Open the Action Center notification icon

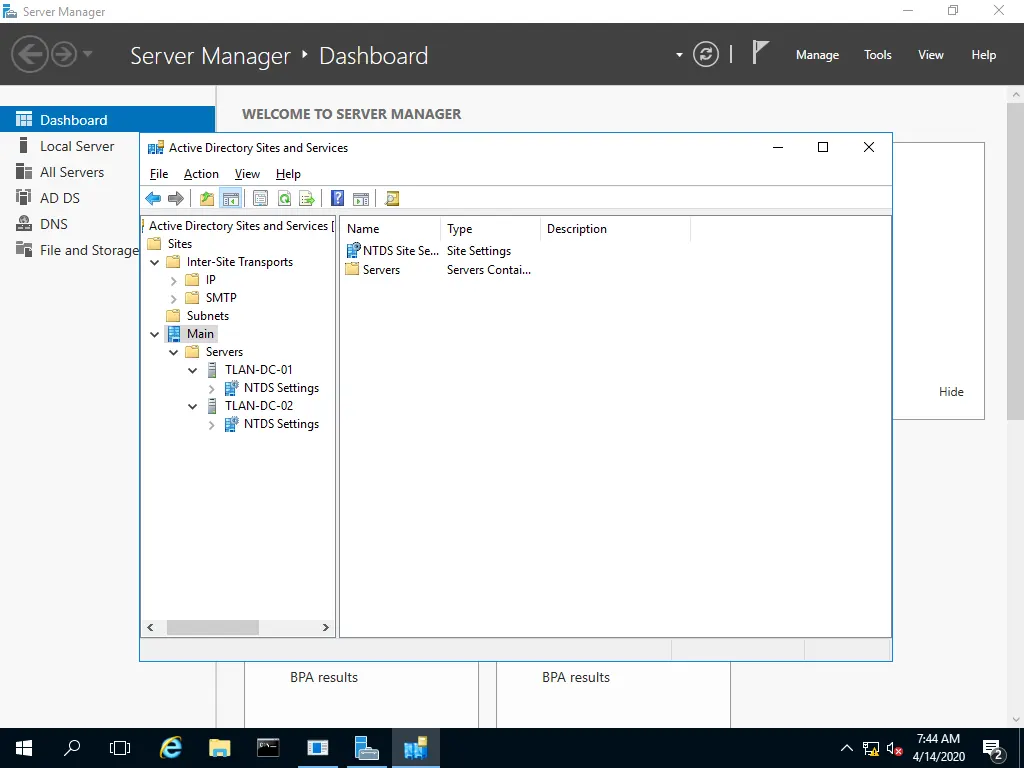993,749
